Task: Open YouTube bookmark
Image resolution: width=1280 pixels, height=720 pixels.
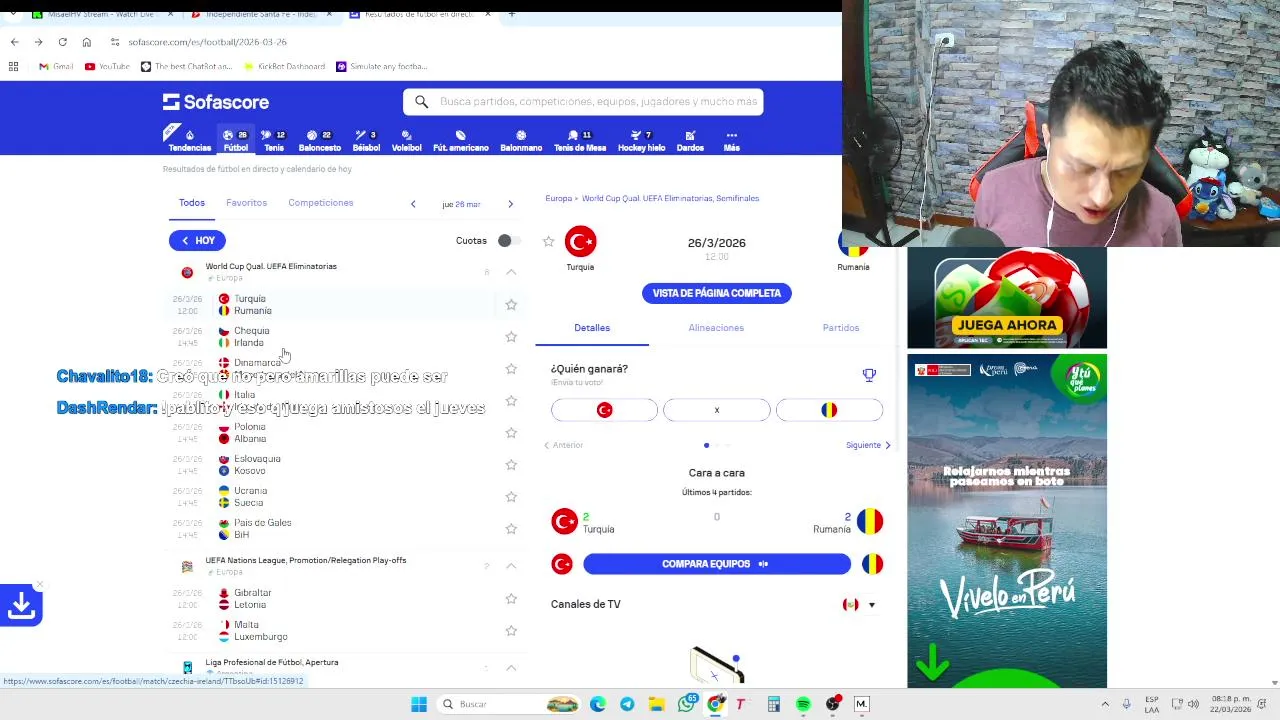Action: 107,66
